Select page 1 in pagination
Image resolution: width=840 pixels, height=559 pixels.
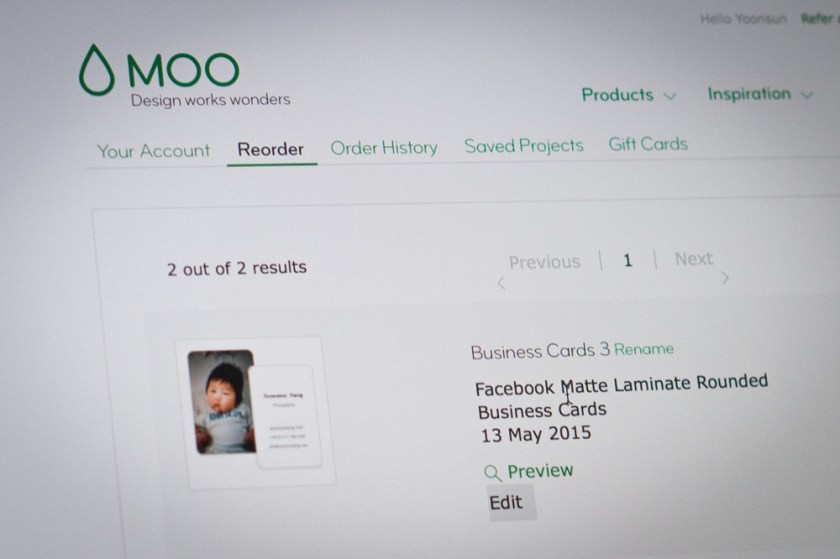point(627,260)
